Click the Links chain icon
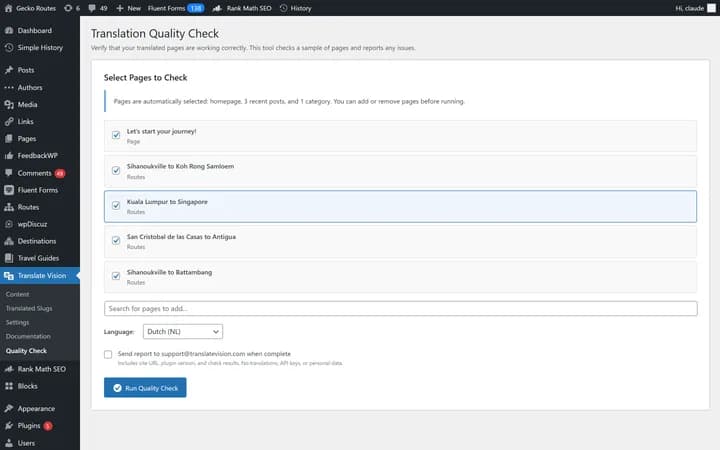Viewport: 720px width, 450px height. coord(9,121)
